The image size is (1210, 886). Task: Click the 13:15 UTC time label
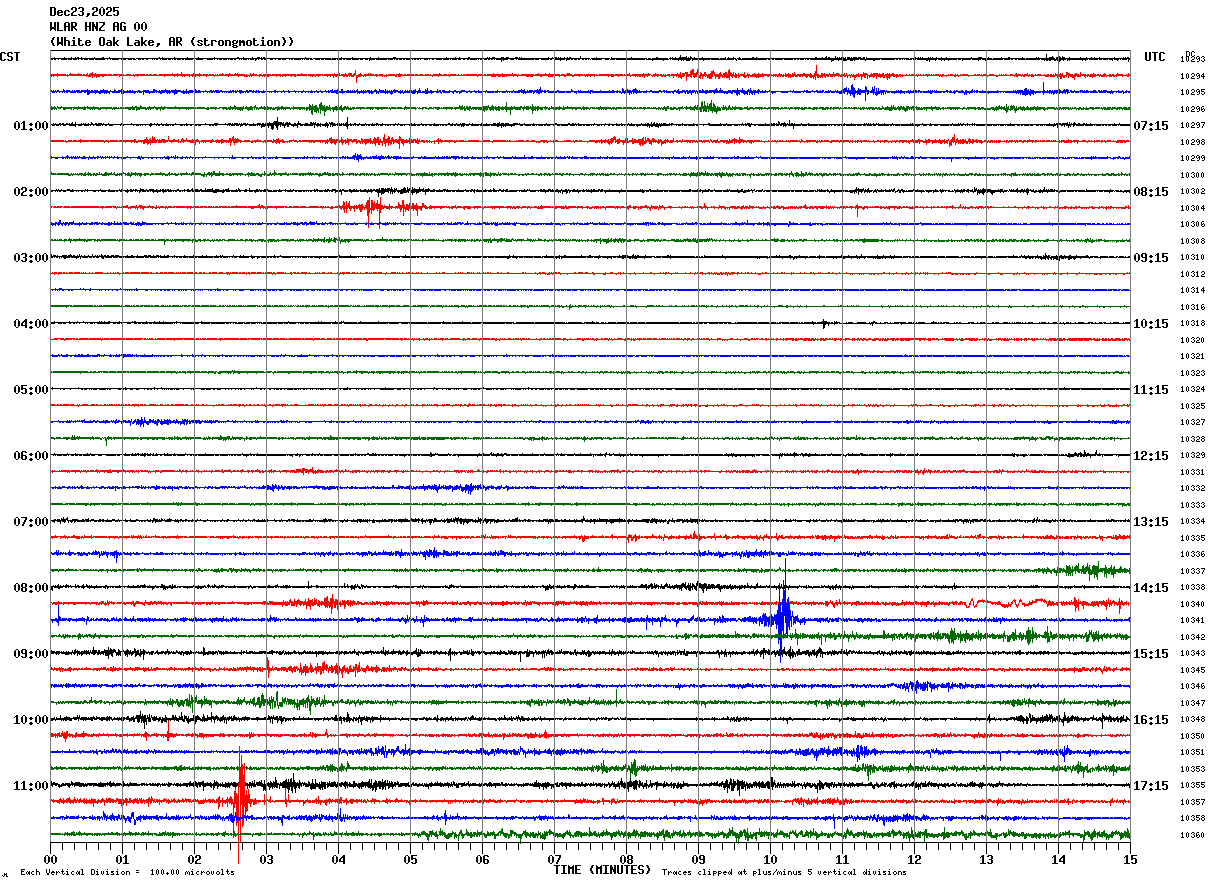1151,522
